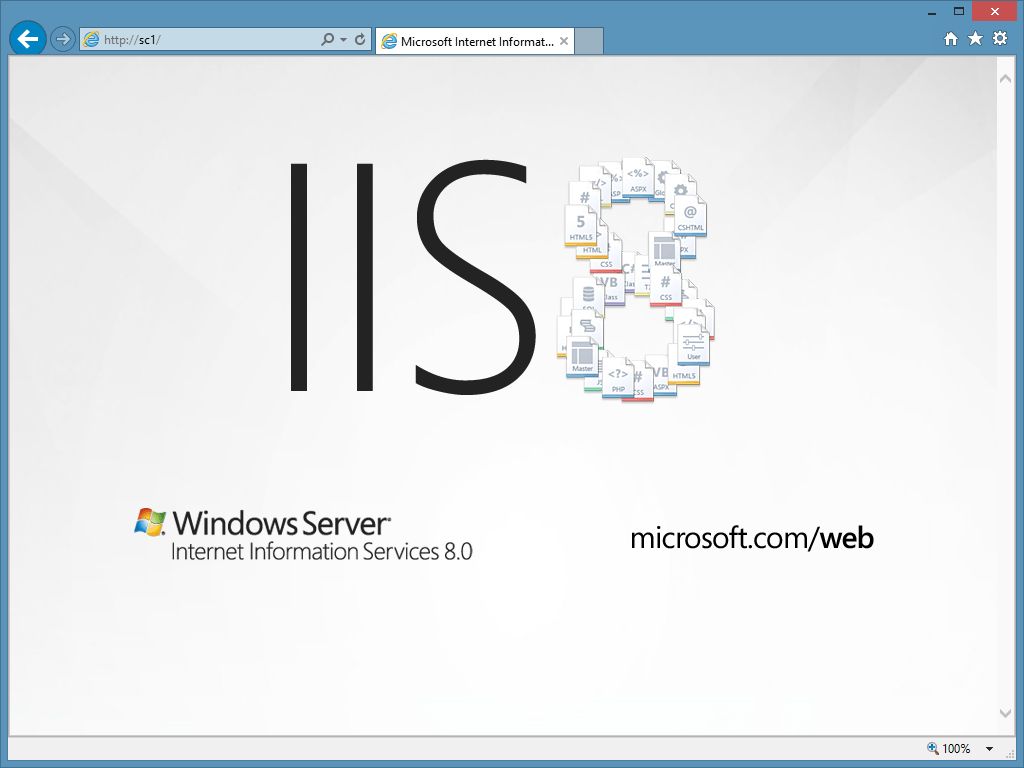Click the User file icon with sliders
Viewport: 1024px width, 768px height.
click(694, 345)
